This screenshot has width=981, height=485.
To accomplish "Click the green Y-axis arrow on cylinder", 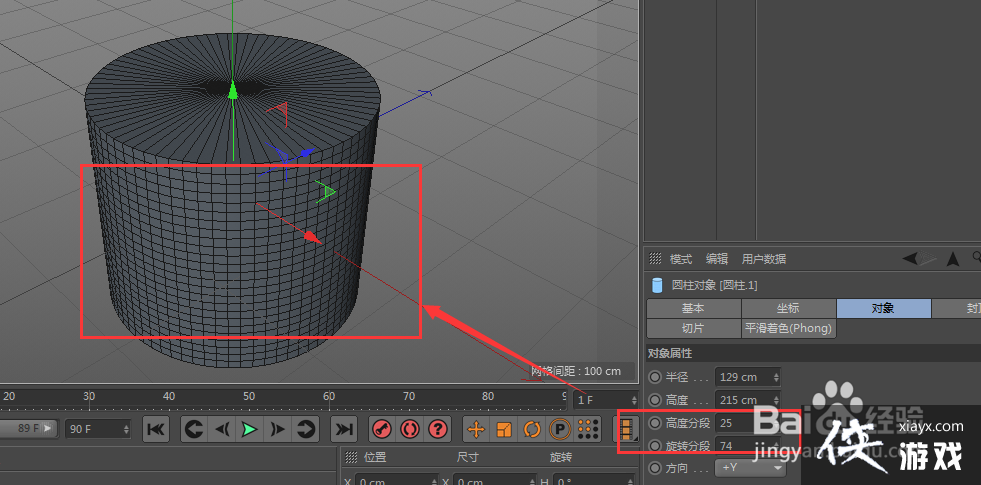I will tap(233, 91).
